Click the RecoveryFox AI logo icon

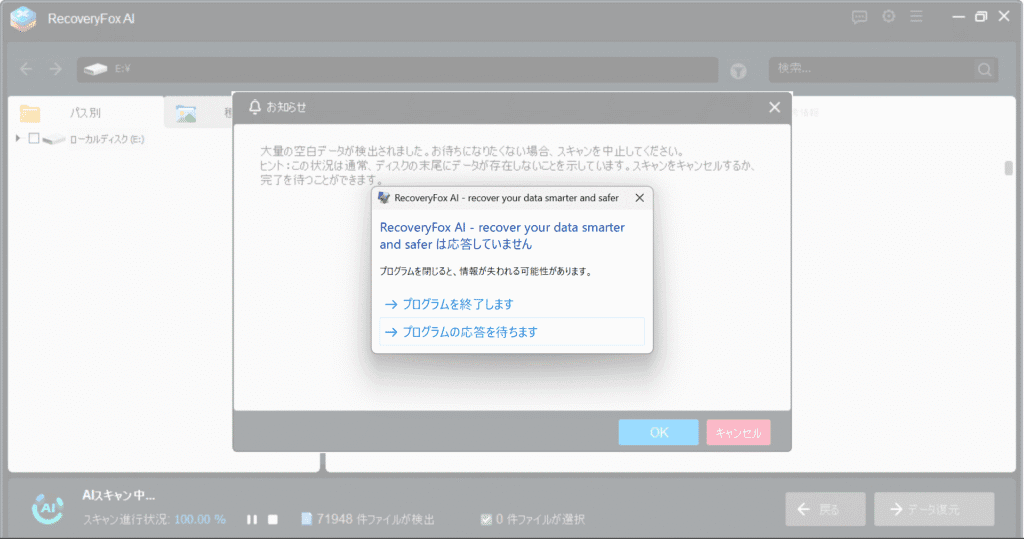point(24,18)
